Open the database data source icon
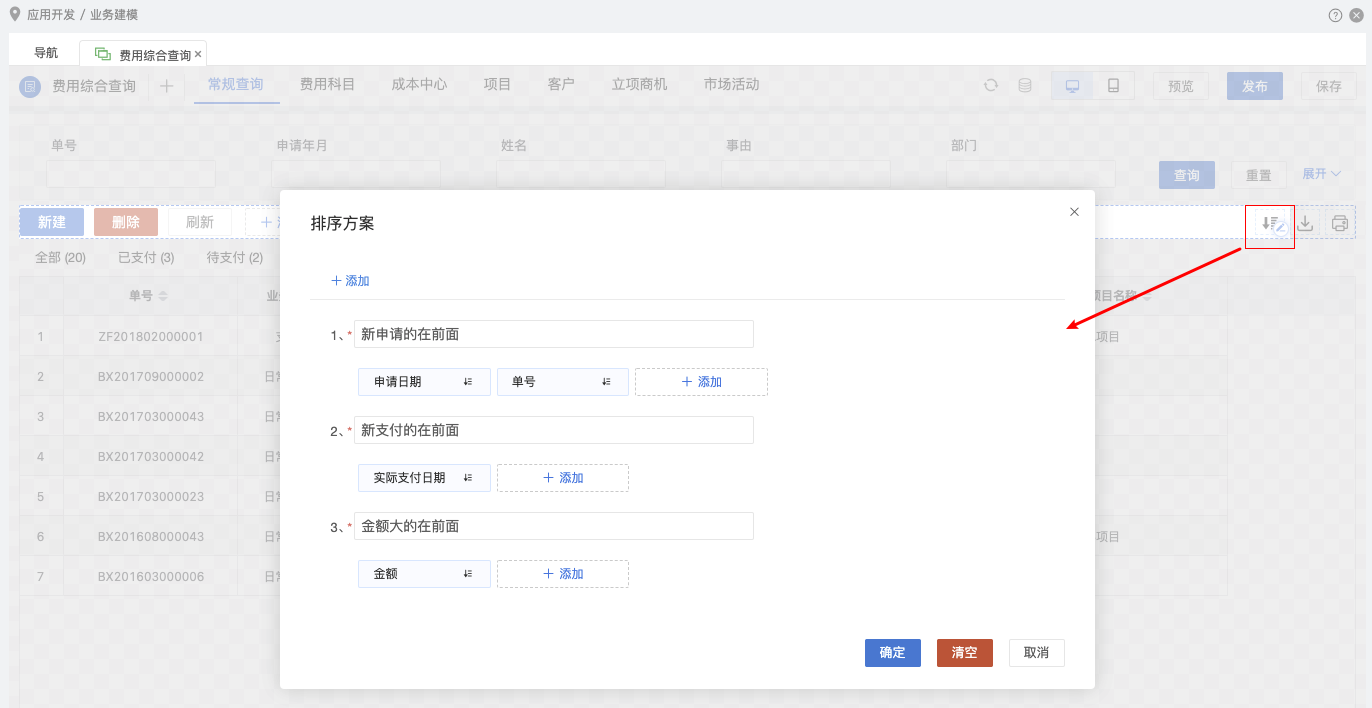This screenshot has height=708, width=1372. [1025, 86]
